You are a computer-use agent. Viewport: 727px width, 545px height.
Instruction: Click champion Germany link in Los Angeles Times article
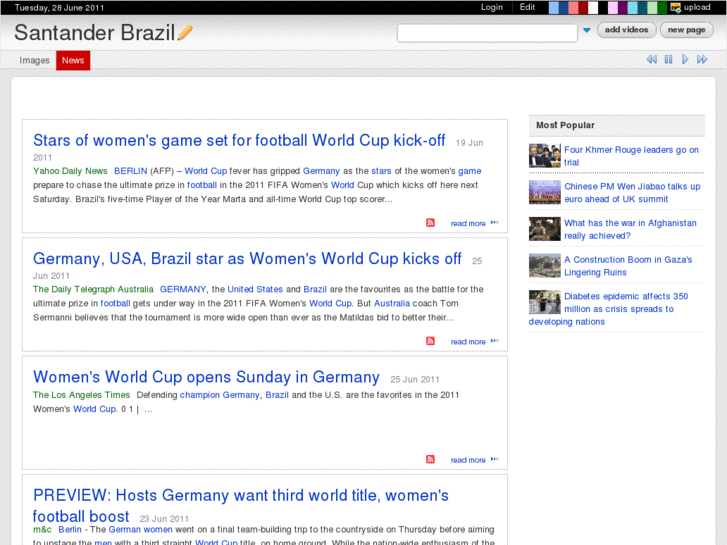point(219,395)
